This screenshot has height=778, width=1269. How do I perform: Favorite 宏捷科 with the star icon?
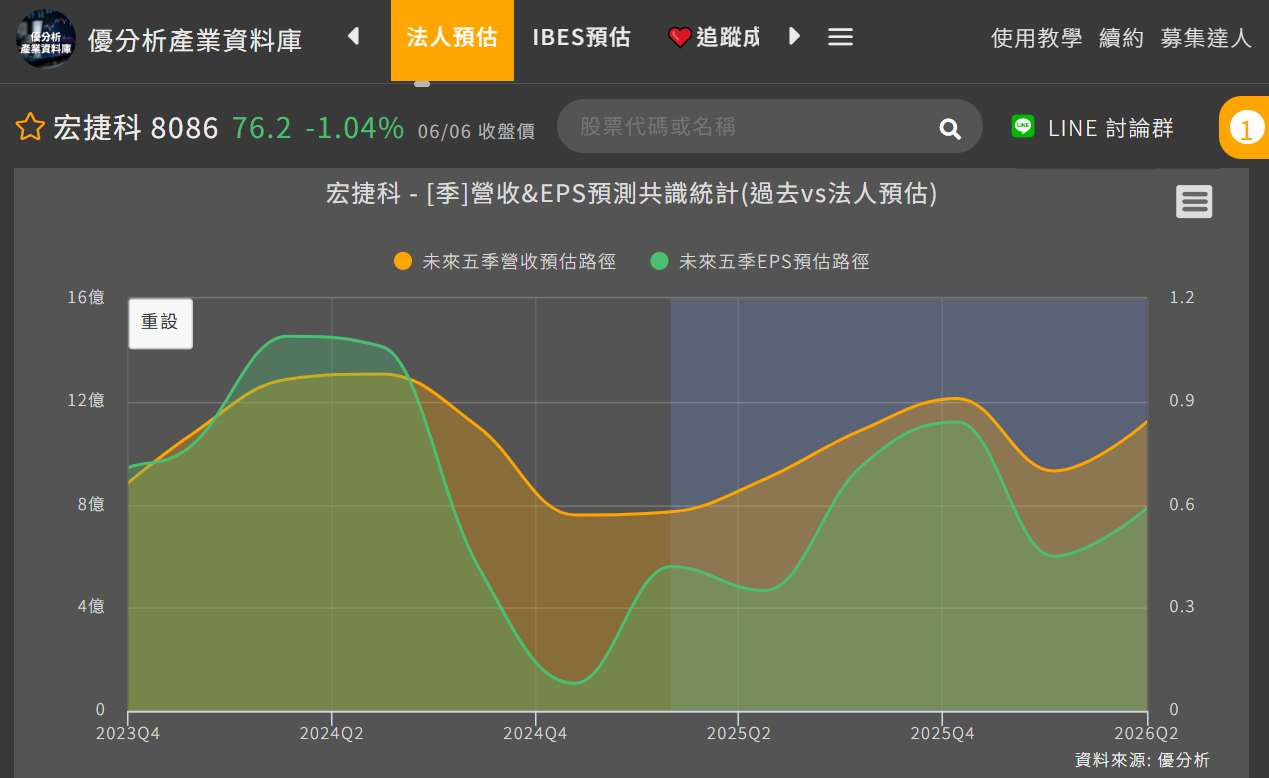point(30,128)
